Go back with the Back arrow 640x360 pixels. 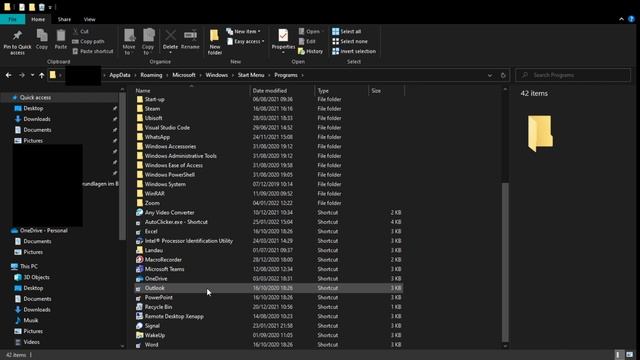click(x=9, y=75)
